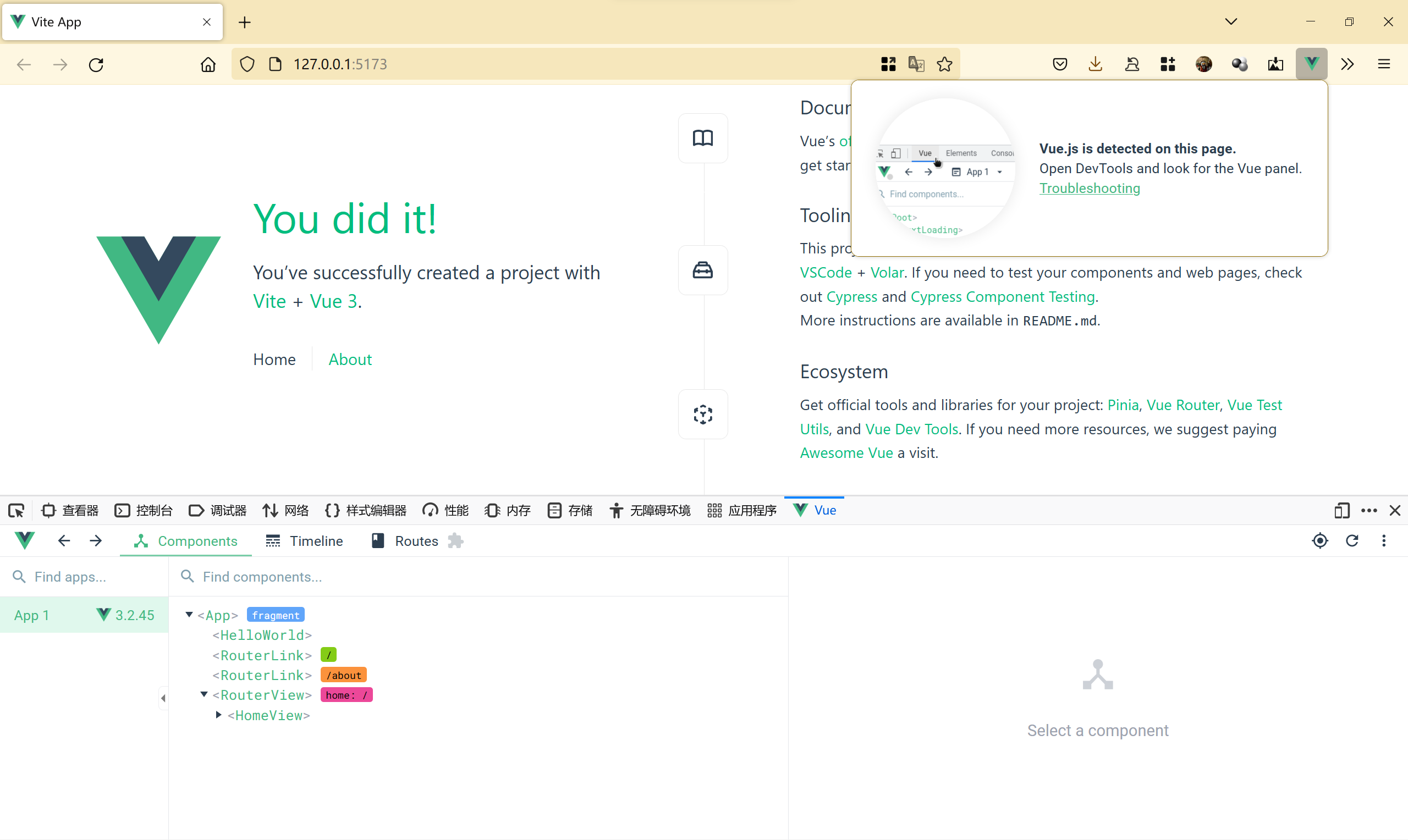Close the developer tools panel
This screenshot has height=840, width=1408.
tap(1395, 511)
